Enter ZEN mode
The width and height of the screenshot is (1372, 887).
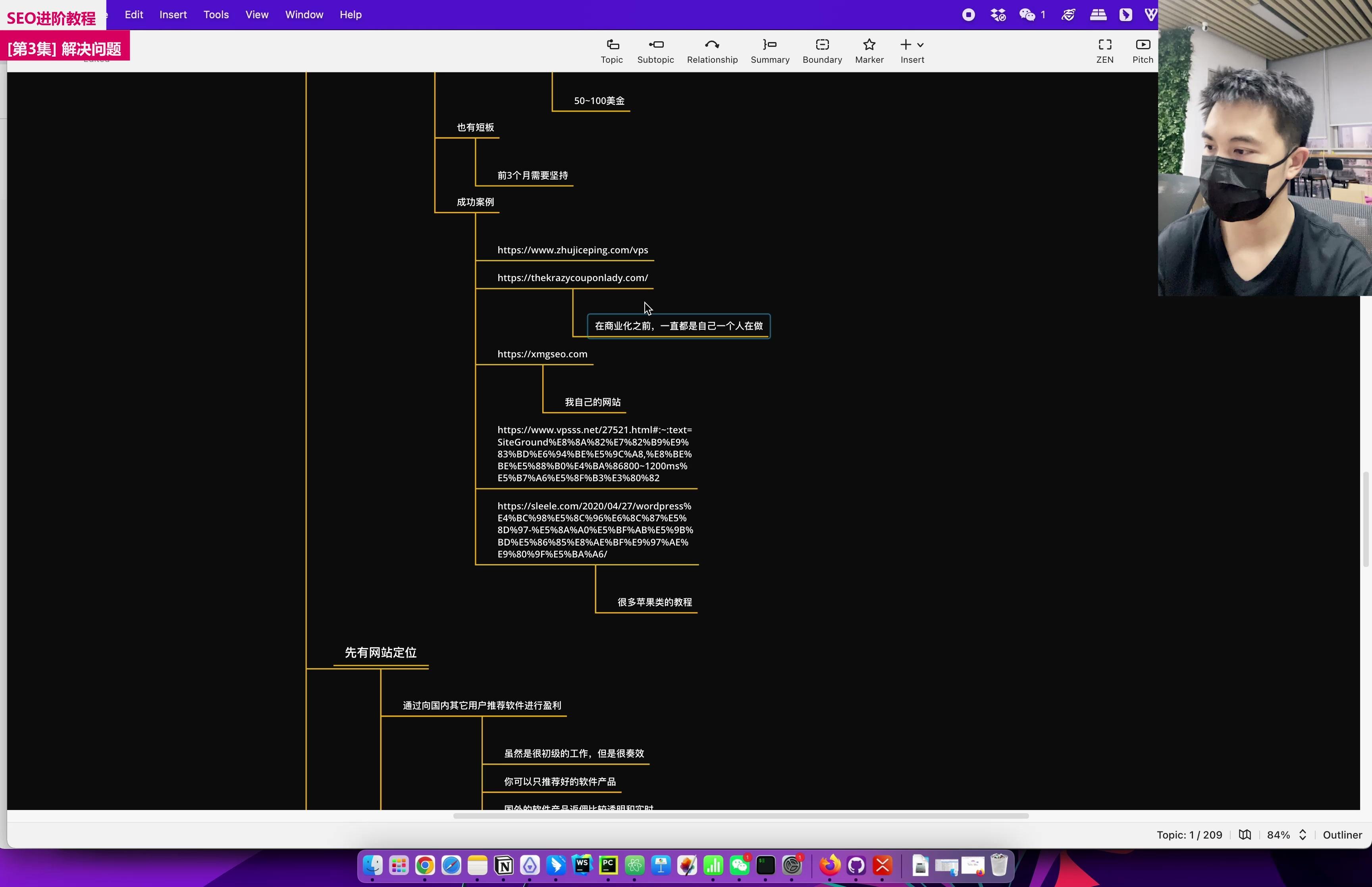[x=1104, y=51]
